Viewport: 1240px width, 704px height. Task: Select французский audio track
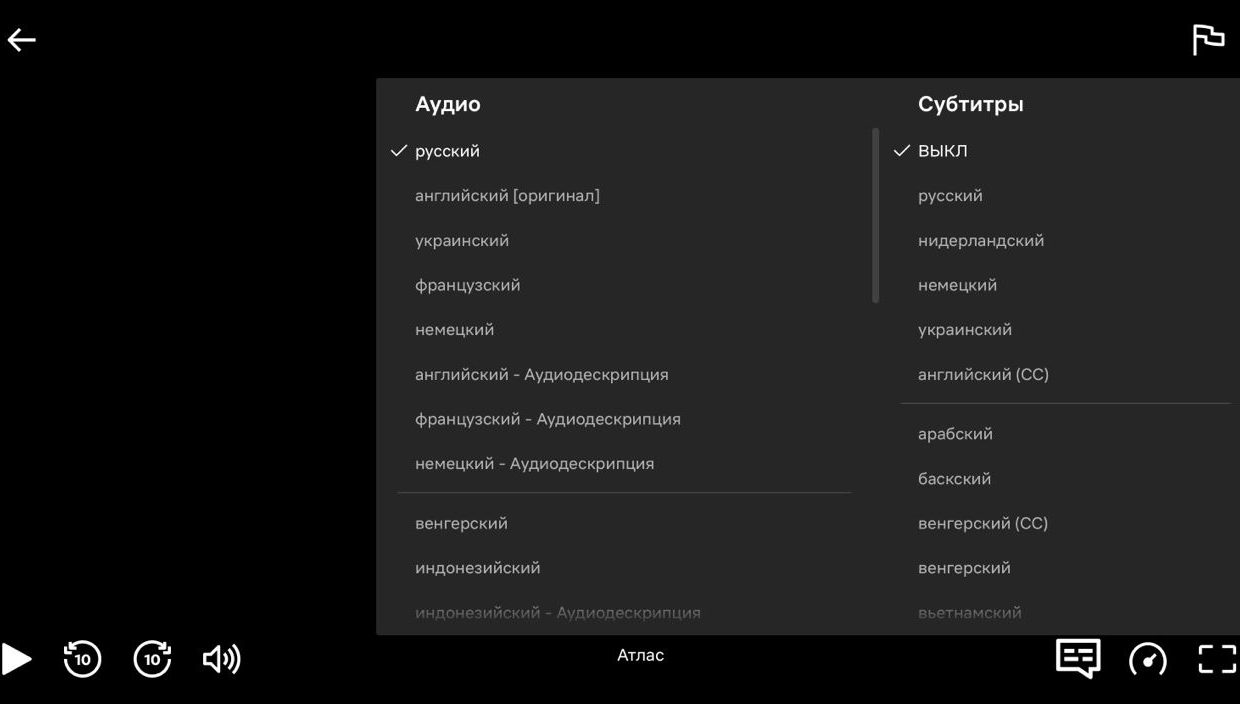pos(467,285)
